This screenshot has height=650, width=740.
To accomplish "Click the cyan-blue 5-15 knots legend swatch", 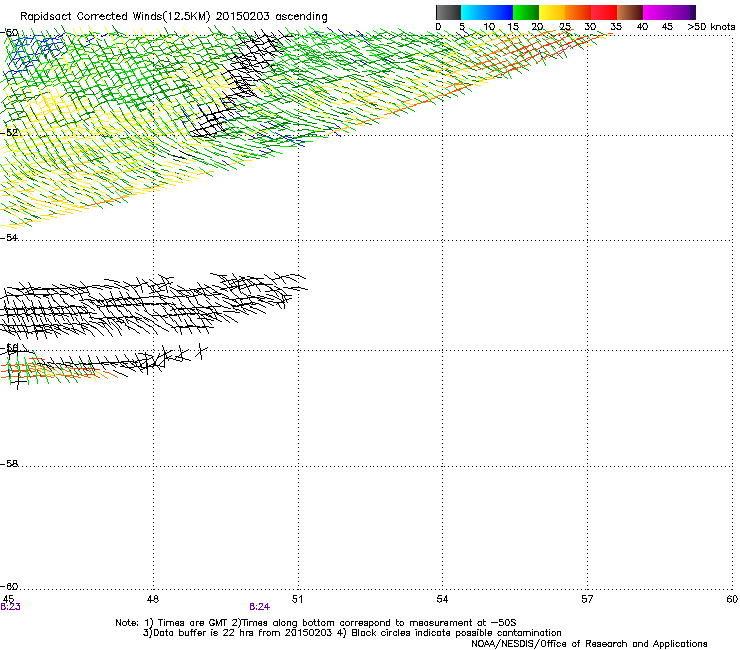I will (487, 12).
